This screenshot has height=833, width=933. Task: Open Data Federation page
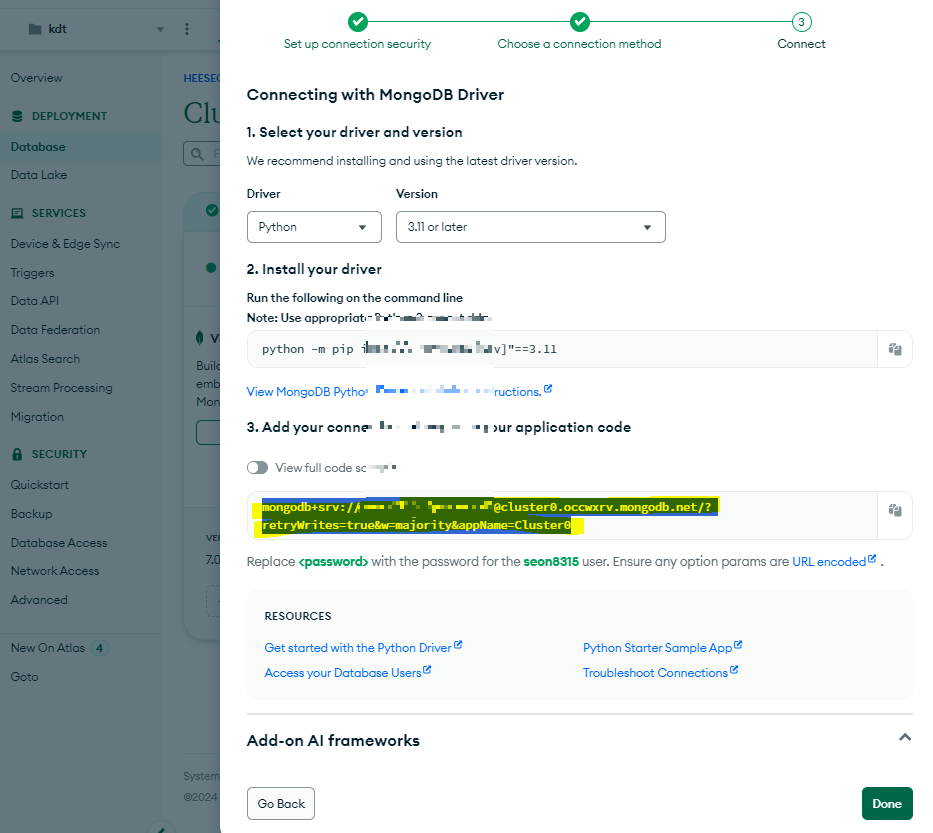point(55,330)
